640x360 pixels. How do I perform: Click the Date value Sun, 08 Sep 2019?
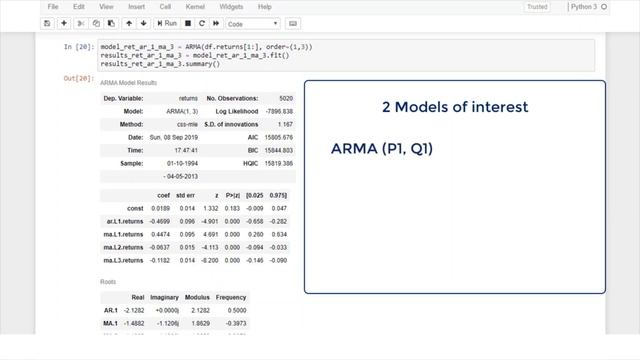pos(174,138)
